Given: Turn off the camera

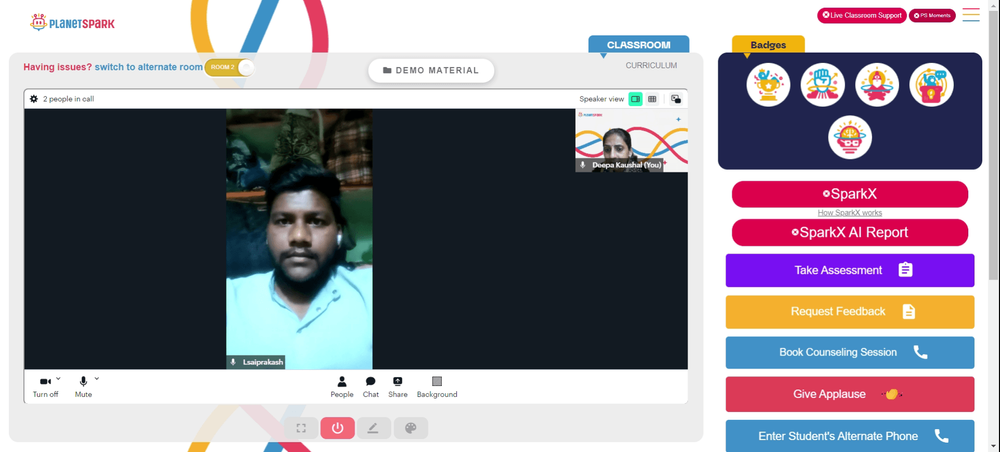Looking at the screenshot, I should 45,386.
